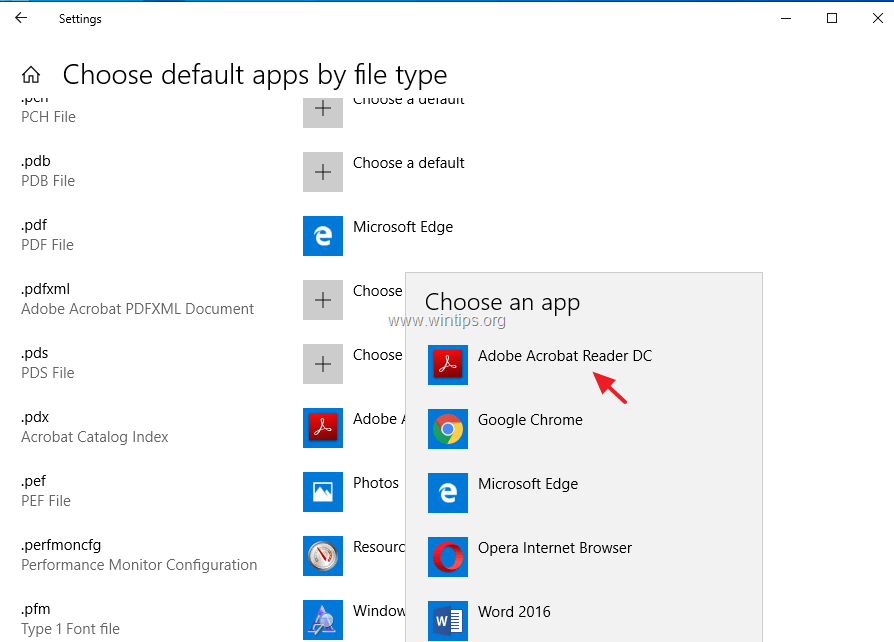Image resolution: width=894 pixels, height=642 pixels.
Task: Click the .pdb PDB File entry
Action: (48, 171)
